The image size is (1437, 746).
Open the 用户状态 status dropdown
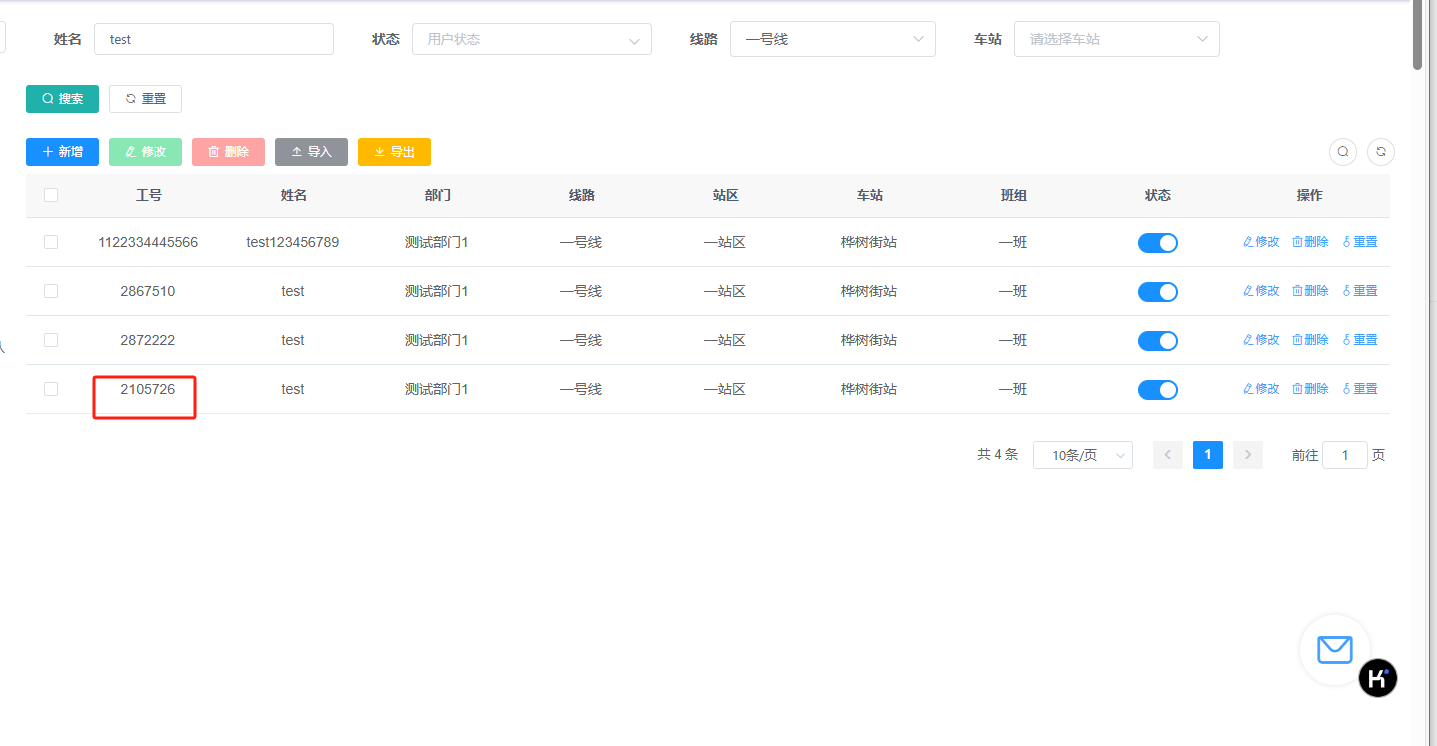pyautogui.click(x=531, y=39)
